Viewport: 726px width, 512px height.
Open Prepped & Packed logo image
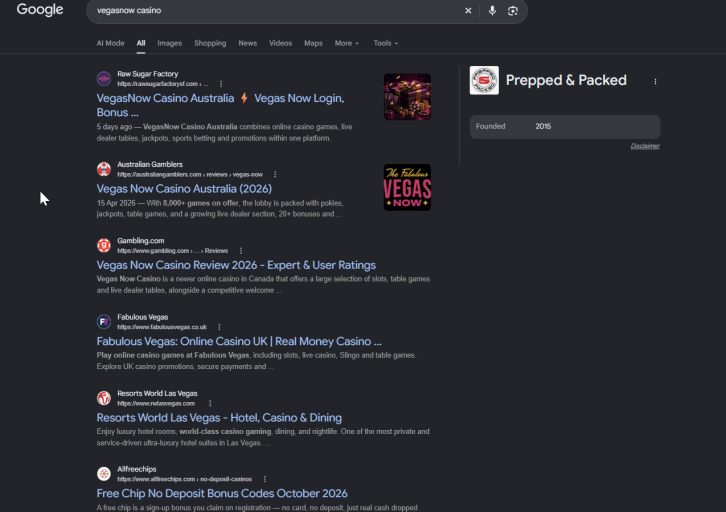(484, 80)
